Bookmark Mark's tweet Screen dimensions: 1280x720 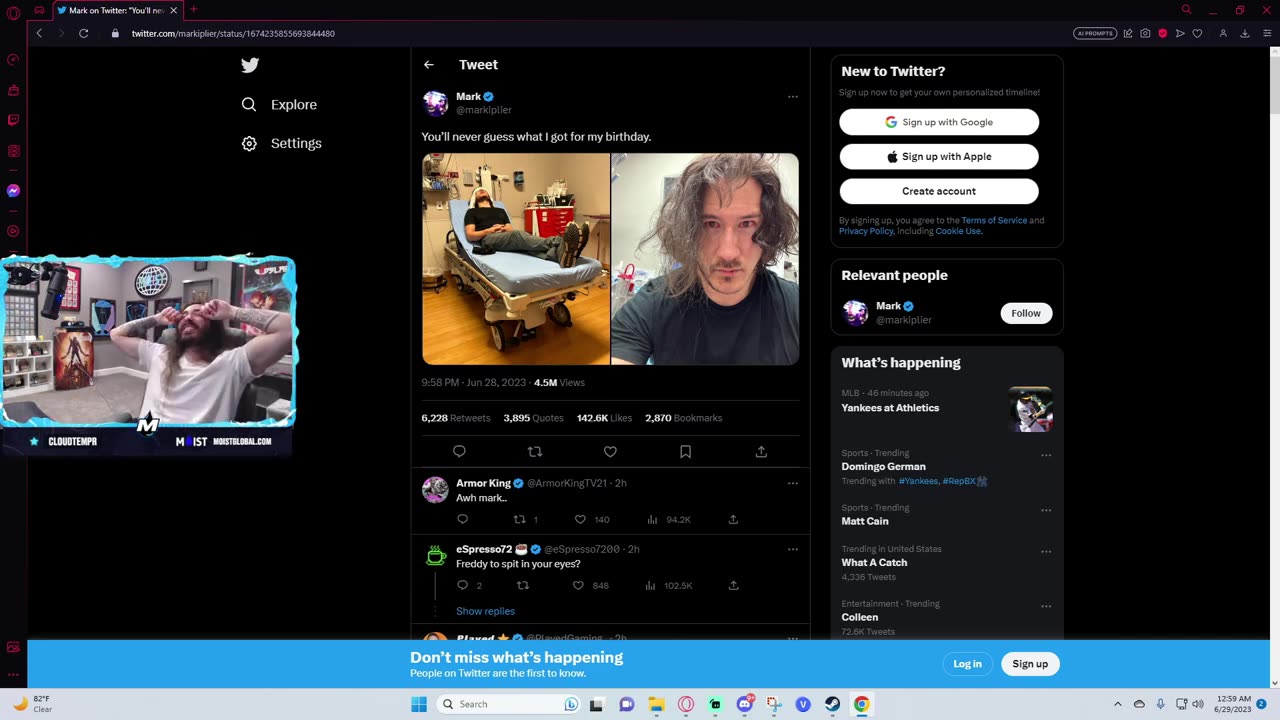click(x=685, y=452)
